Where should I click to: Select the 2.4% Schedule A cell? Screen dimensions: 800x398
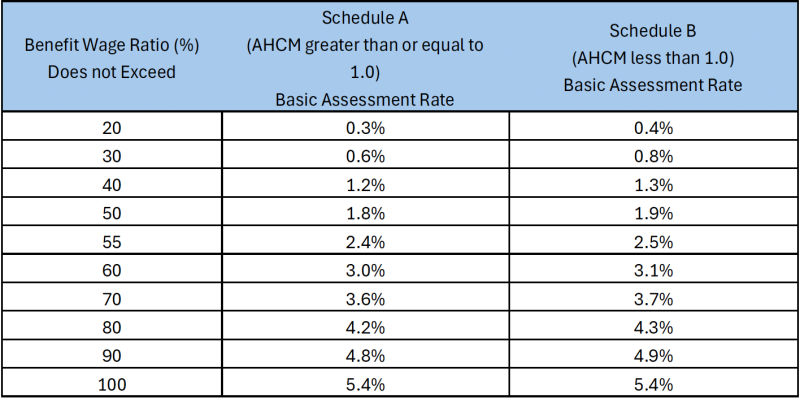(365, 241)
